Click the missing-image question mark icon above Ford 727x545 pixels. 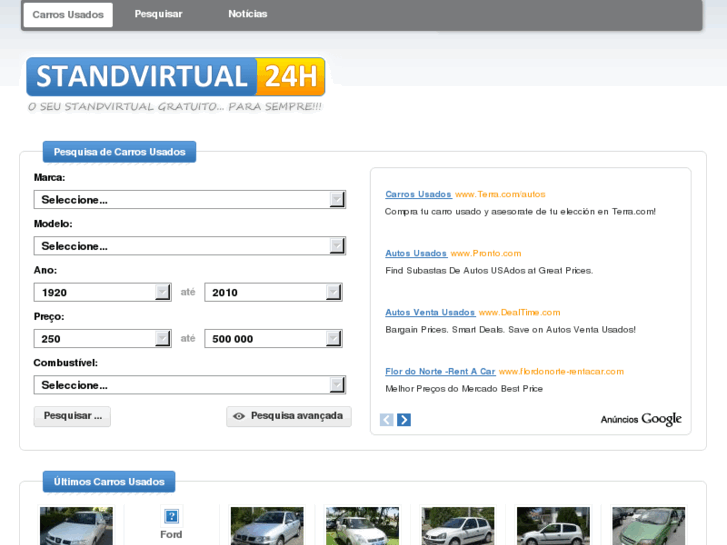pos(171,516)
